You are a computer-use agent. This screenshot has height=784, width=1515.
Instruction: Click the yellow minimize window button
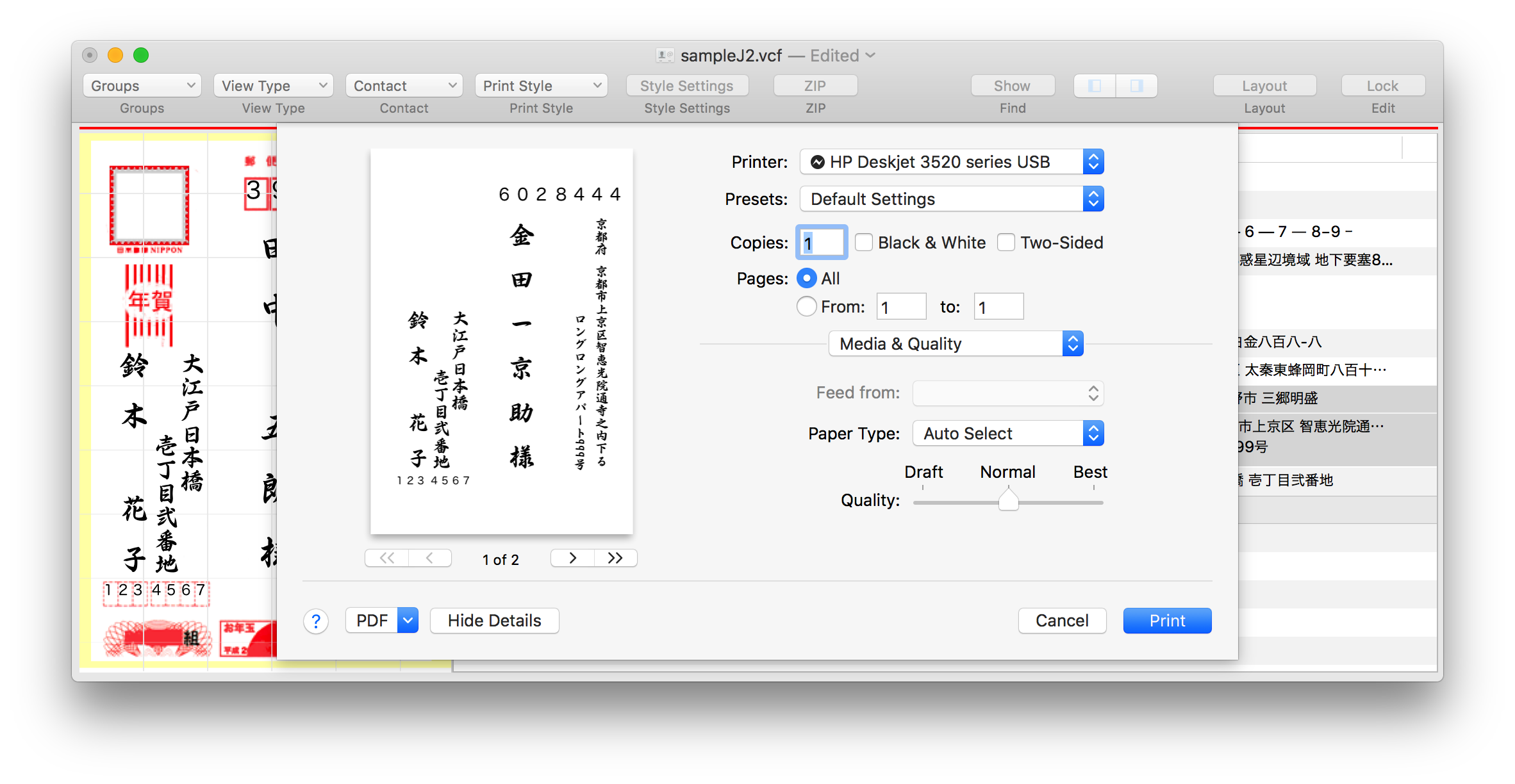(115, 56)
